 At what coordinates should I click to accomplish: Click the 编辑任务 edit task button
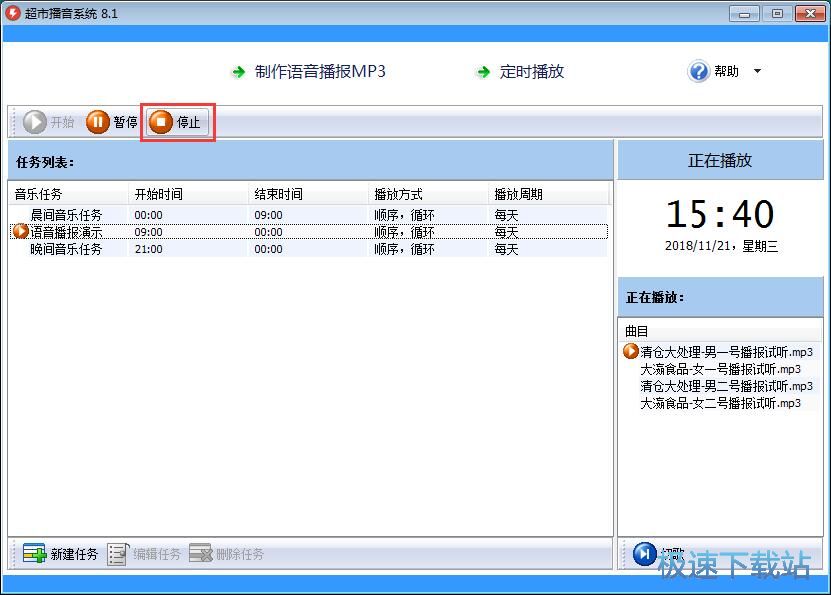(x=144, y=554)
